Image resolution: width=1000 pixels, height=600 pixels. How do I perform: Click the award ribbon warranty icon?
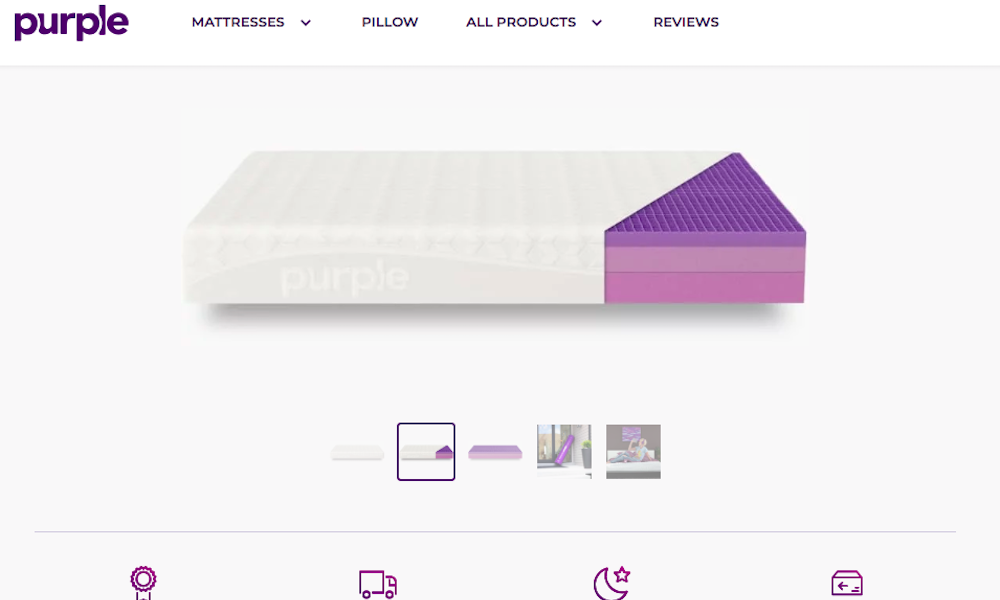[x=143, y=583]
